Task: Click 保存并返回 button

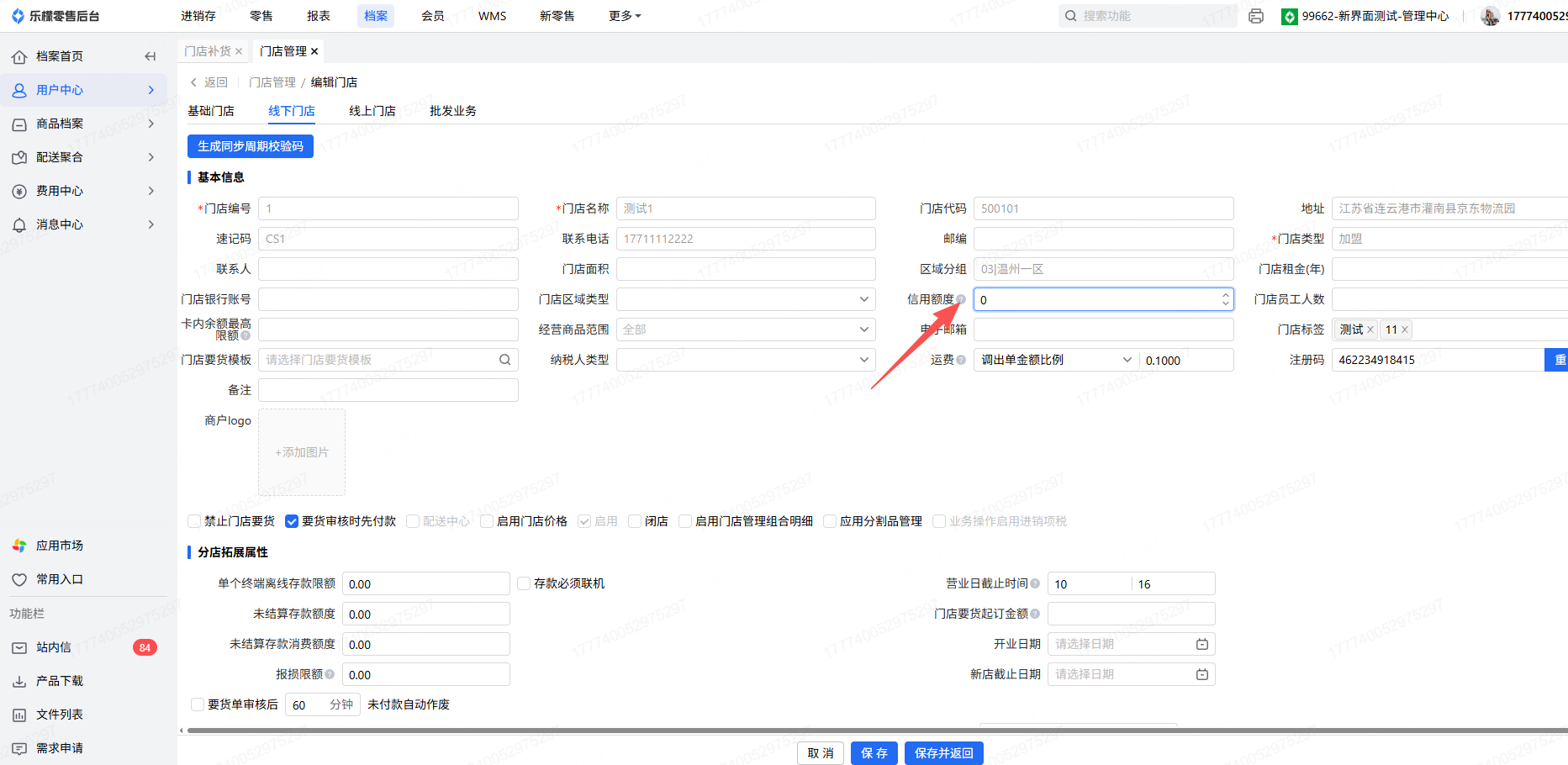Action: coord(944,753)
